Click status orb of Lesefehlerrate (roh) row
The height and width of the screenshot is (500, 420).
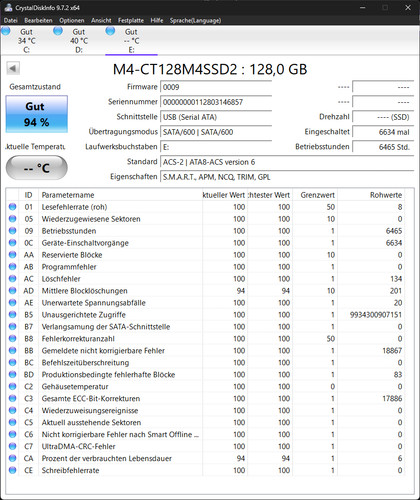(13, 207)
